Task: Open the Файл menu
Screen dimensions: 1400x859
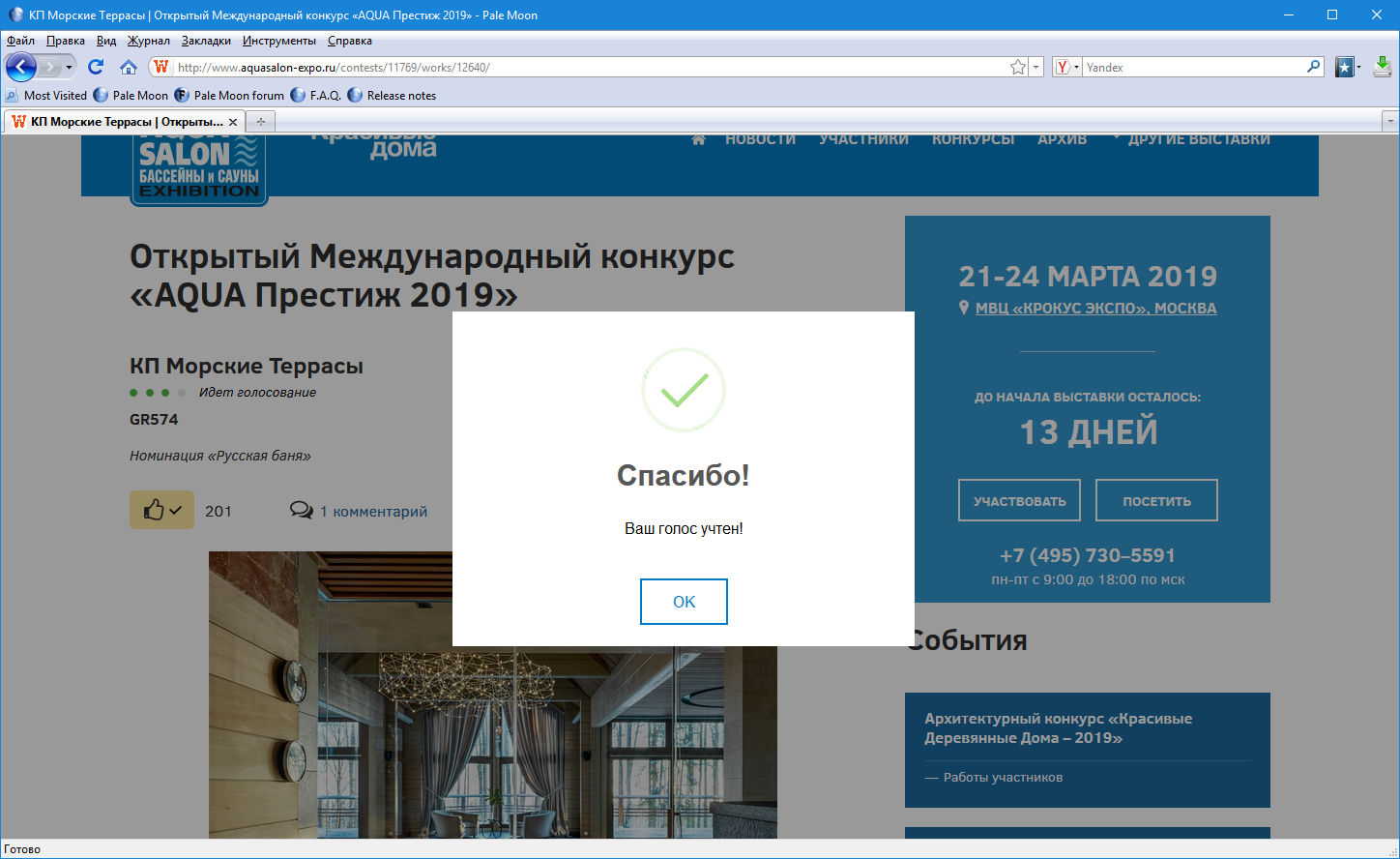Action: coord(20,41)
